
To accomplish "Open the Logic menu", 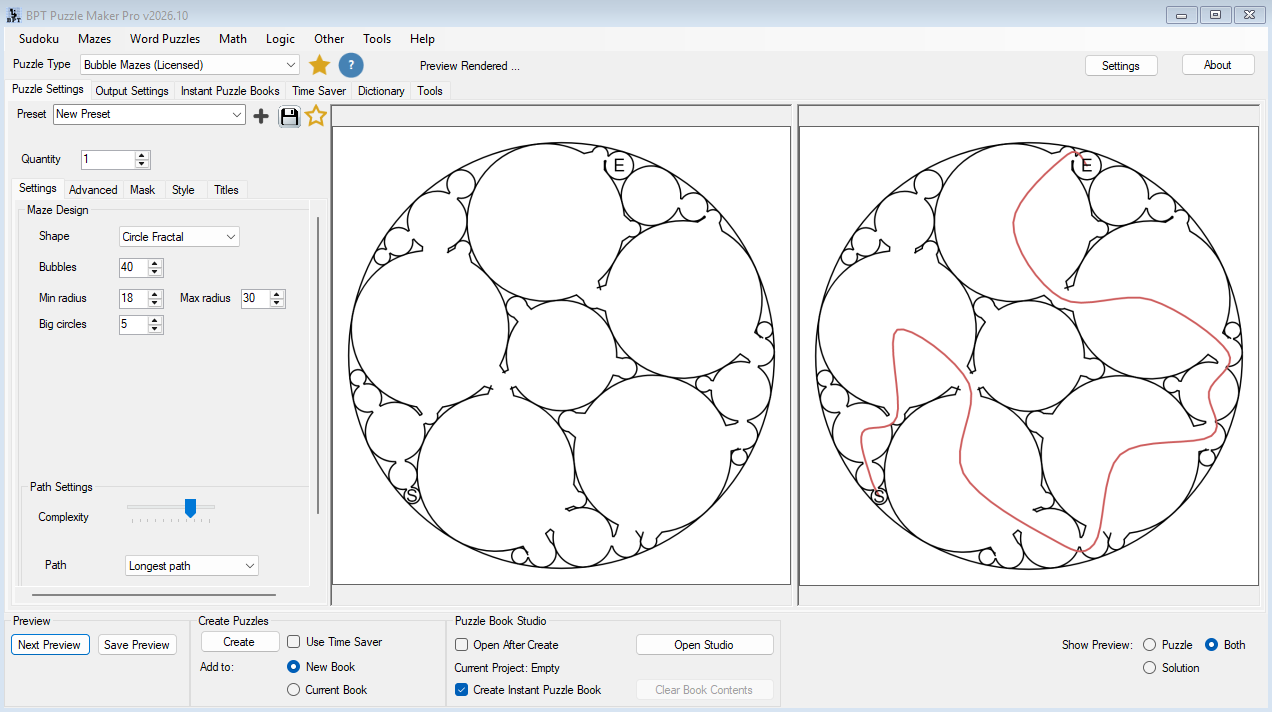I will point(281,39).
